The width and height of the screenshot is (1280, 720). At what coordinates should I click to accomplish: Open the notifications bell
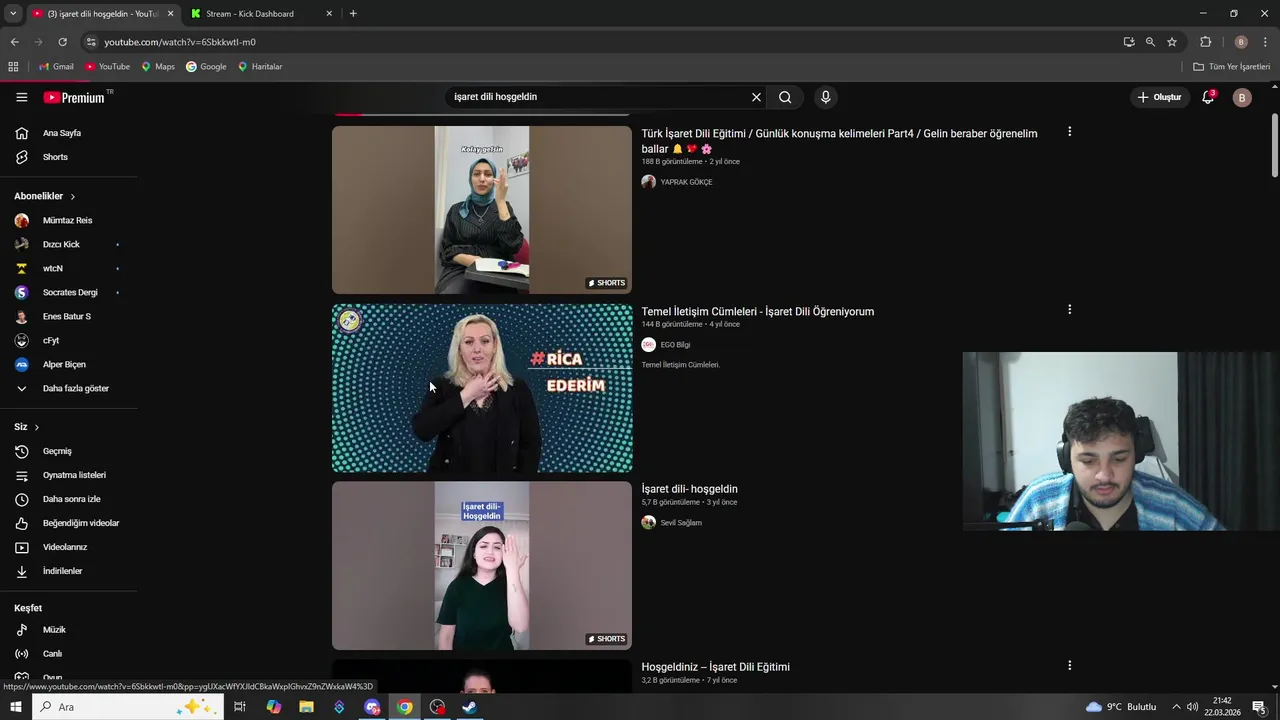(1208, 97)
